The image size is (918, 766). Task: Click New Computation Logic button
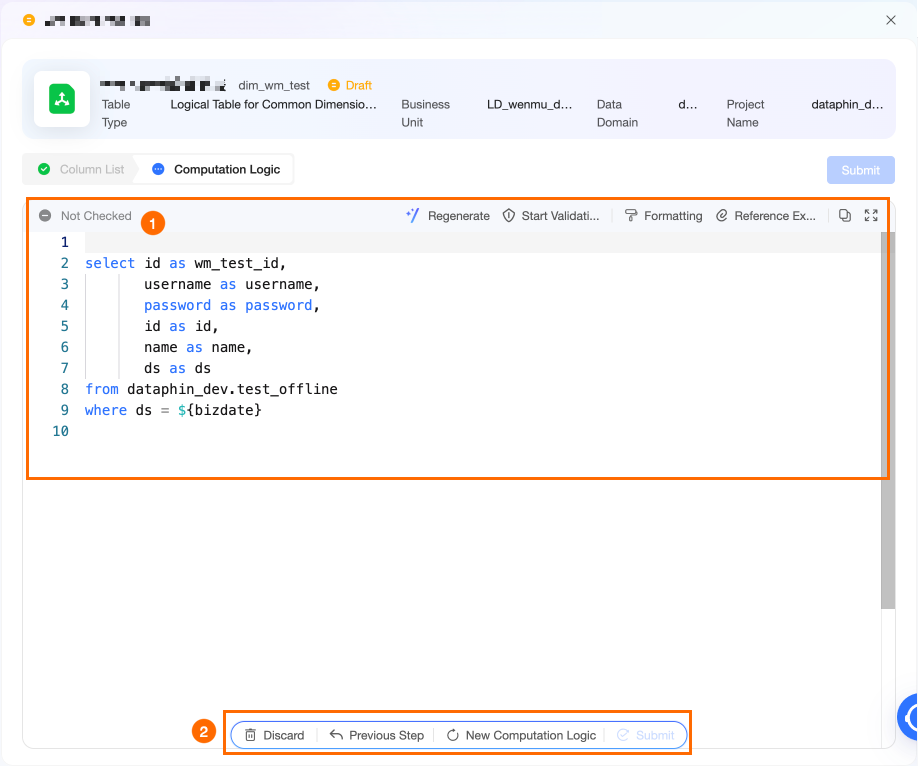(x=521, y=735)
